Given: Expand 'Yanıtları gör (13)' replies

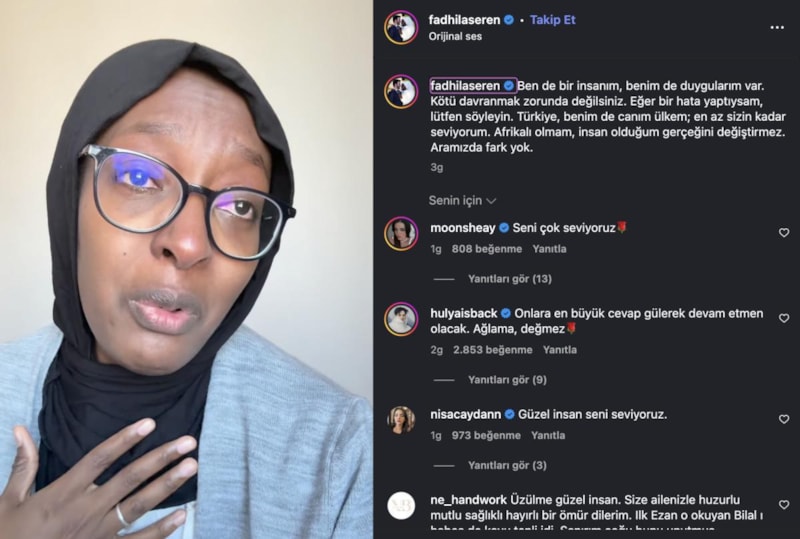Looking at the screenshot, I should 510,279.
